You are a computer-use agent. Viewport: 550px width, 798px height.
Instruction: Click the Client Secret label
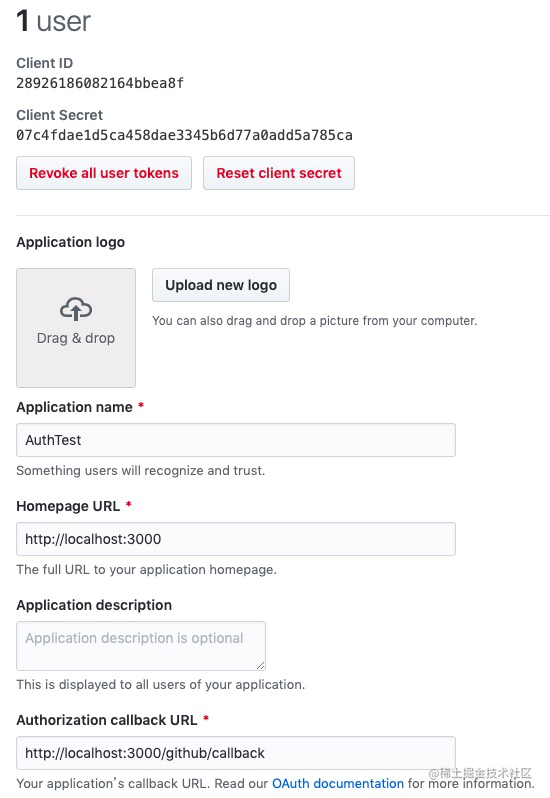click(x=60, y=115)
